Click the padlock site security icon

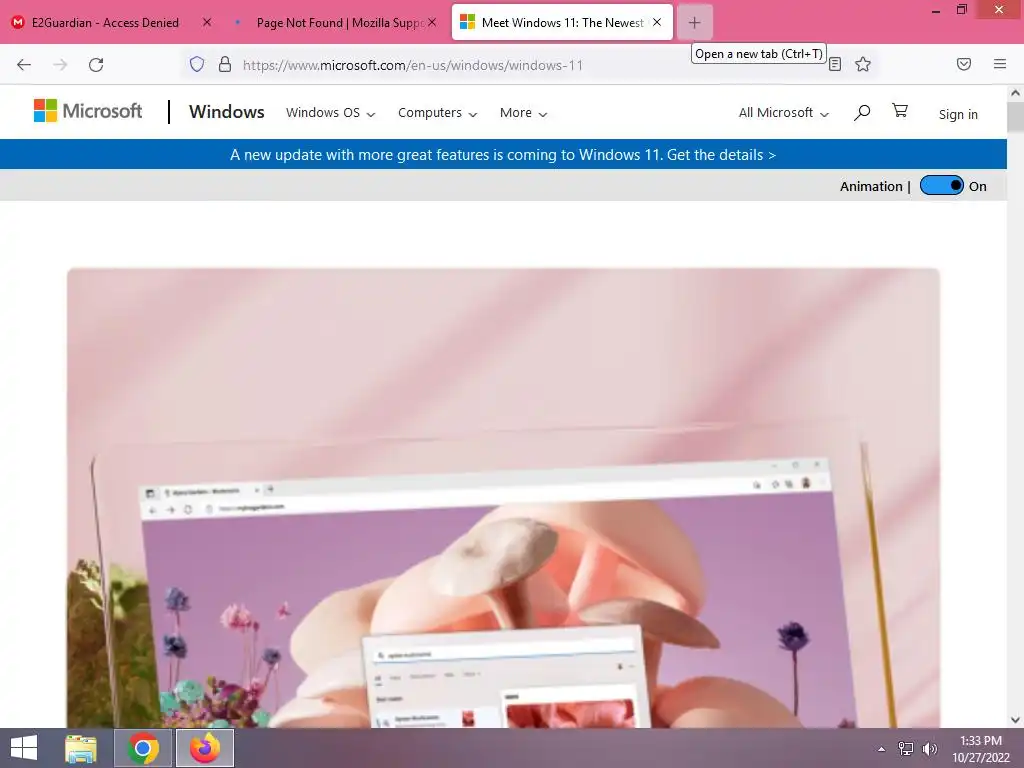pyautogui.click(x=225, y=64)
